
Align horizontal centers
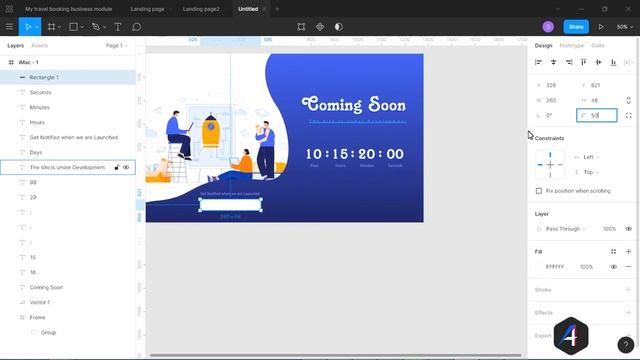coord(553,62)
